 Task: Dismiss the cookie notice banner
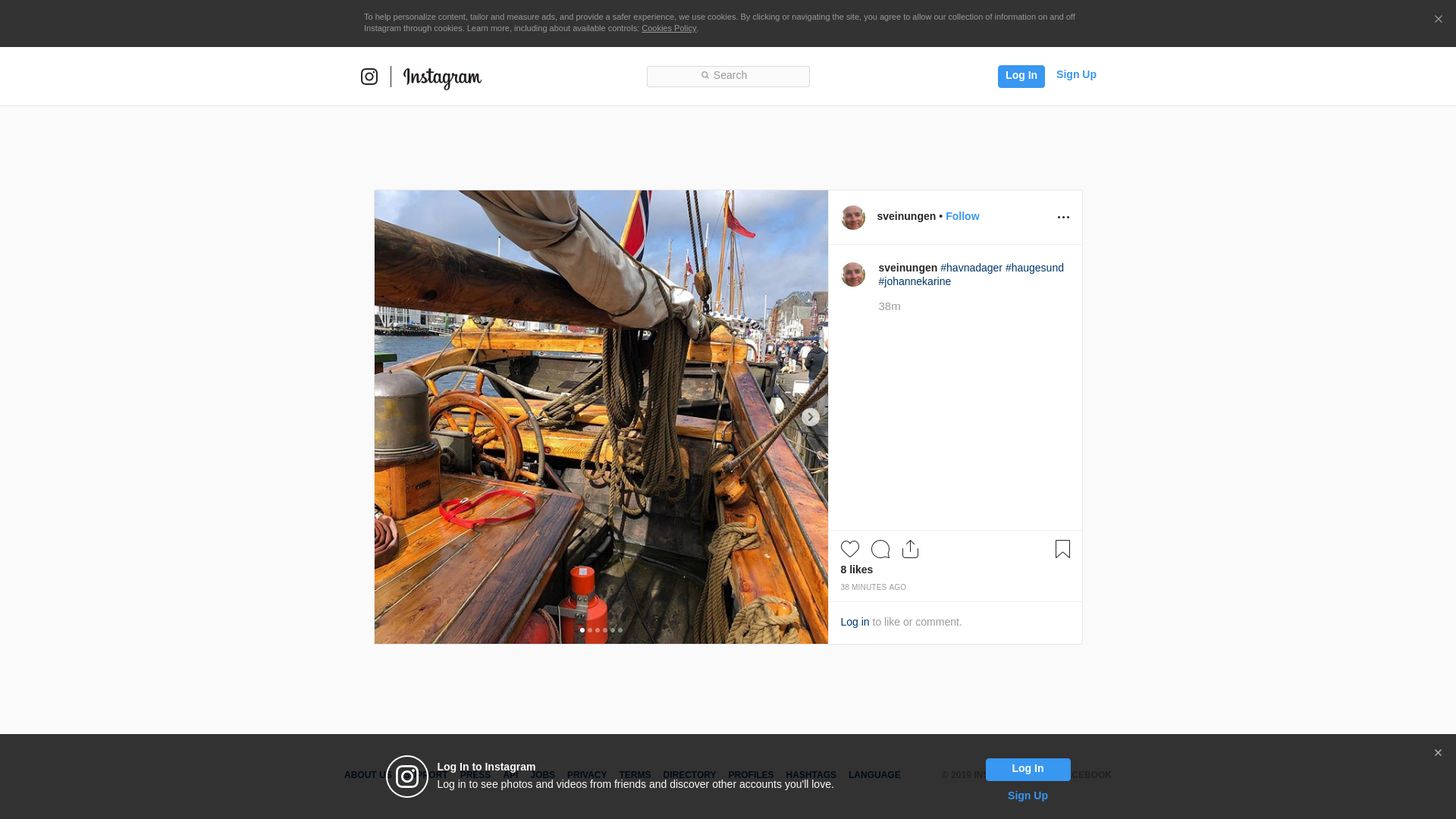coord(1438,20)
